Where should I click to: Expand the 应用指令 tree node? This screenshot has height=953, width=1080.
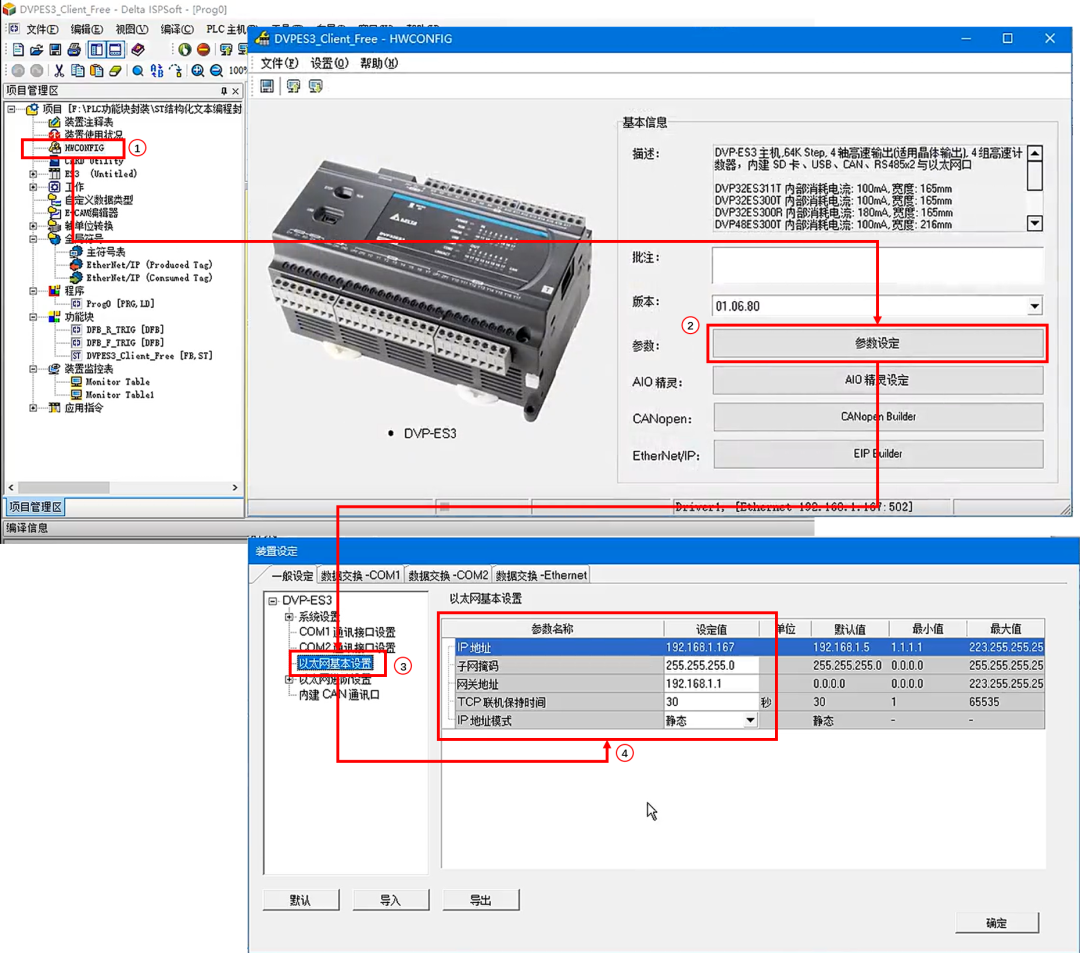(x=32, y=408)
